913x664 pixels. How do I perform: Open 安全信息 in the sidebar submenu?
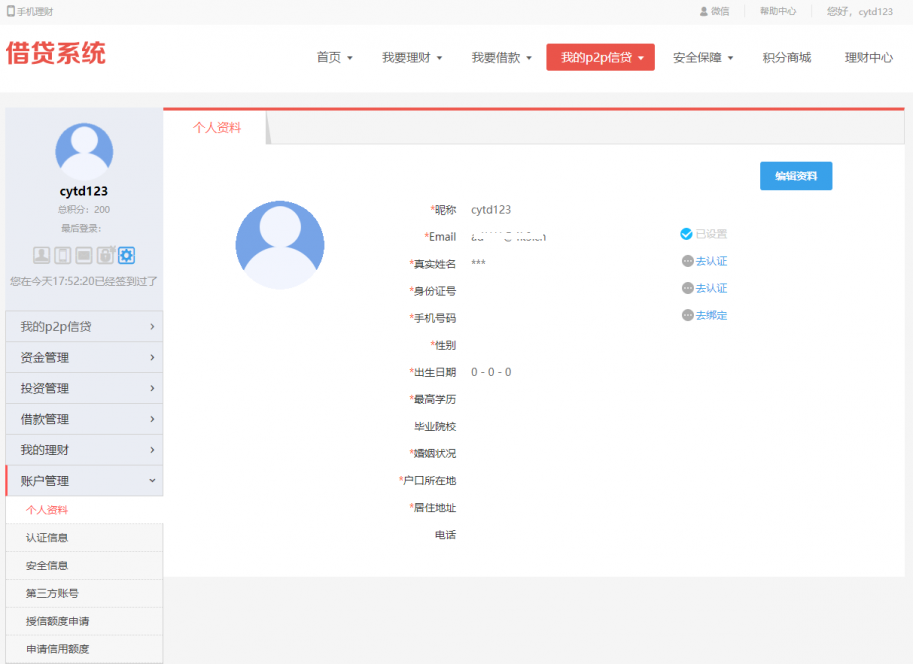(47, 566)
